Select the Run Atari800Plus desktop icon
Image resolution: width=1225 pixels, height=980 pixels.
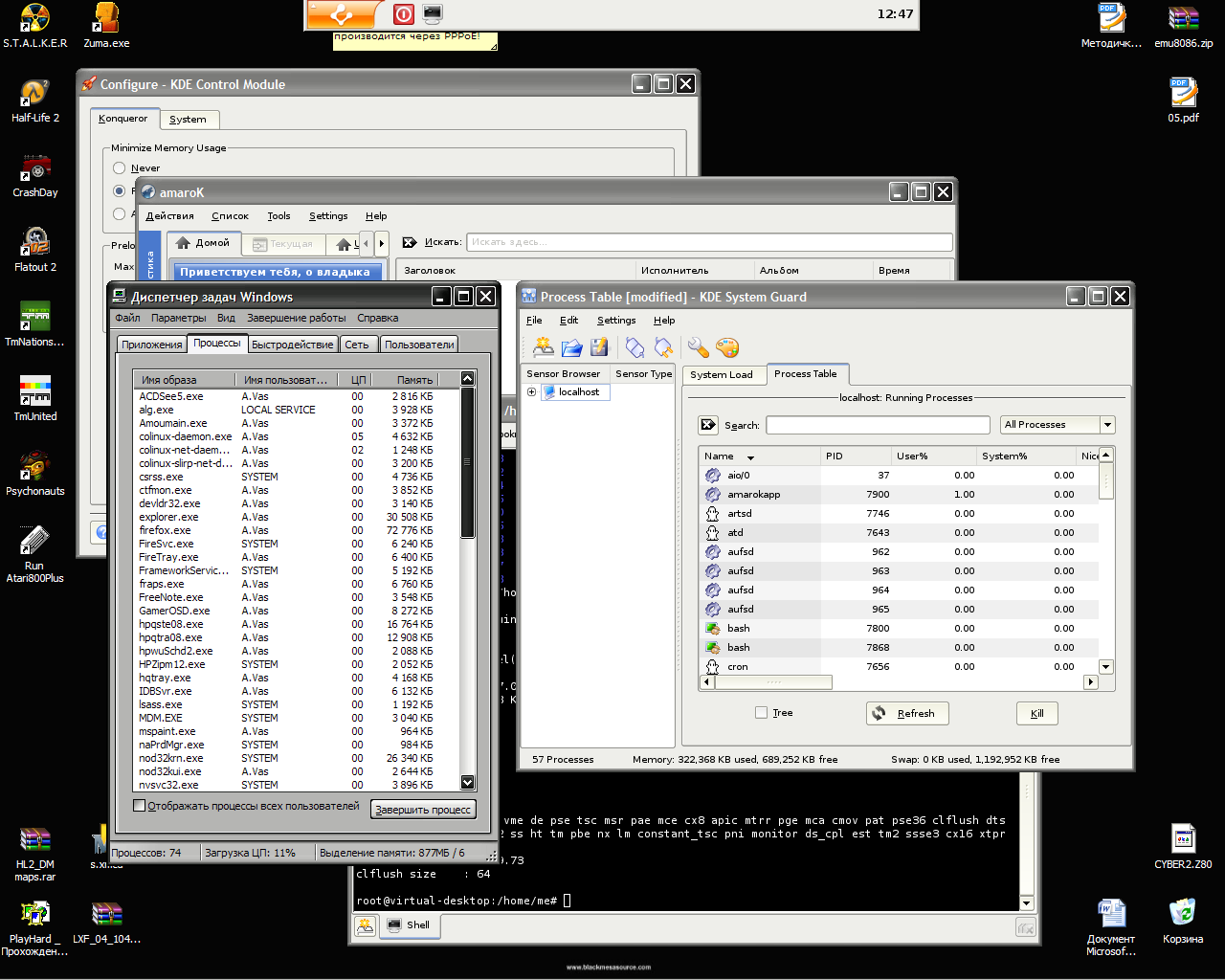click(x=35, y=553)
